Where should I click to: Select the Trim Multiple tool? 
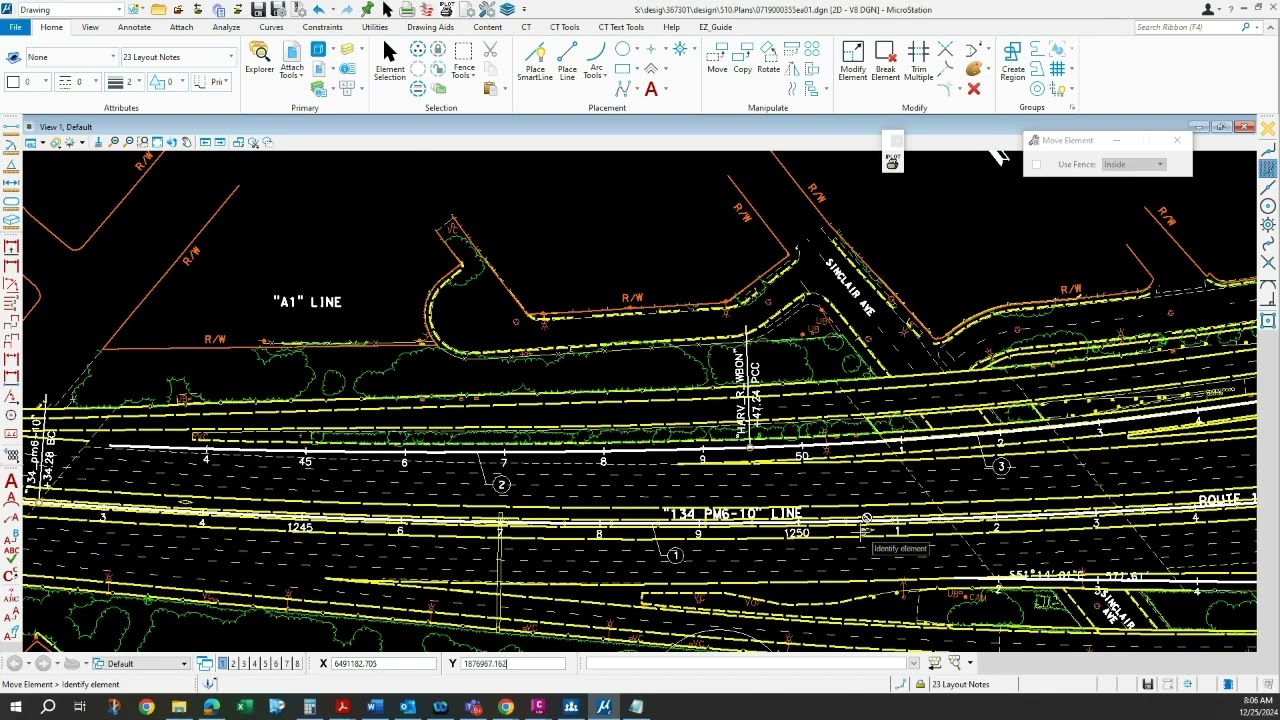918,60
